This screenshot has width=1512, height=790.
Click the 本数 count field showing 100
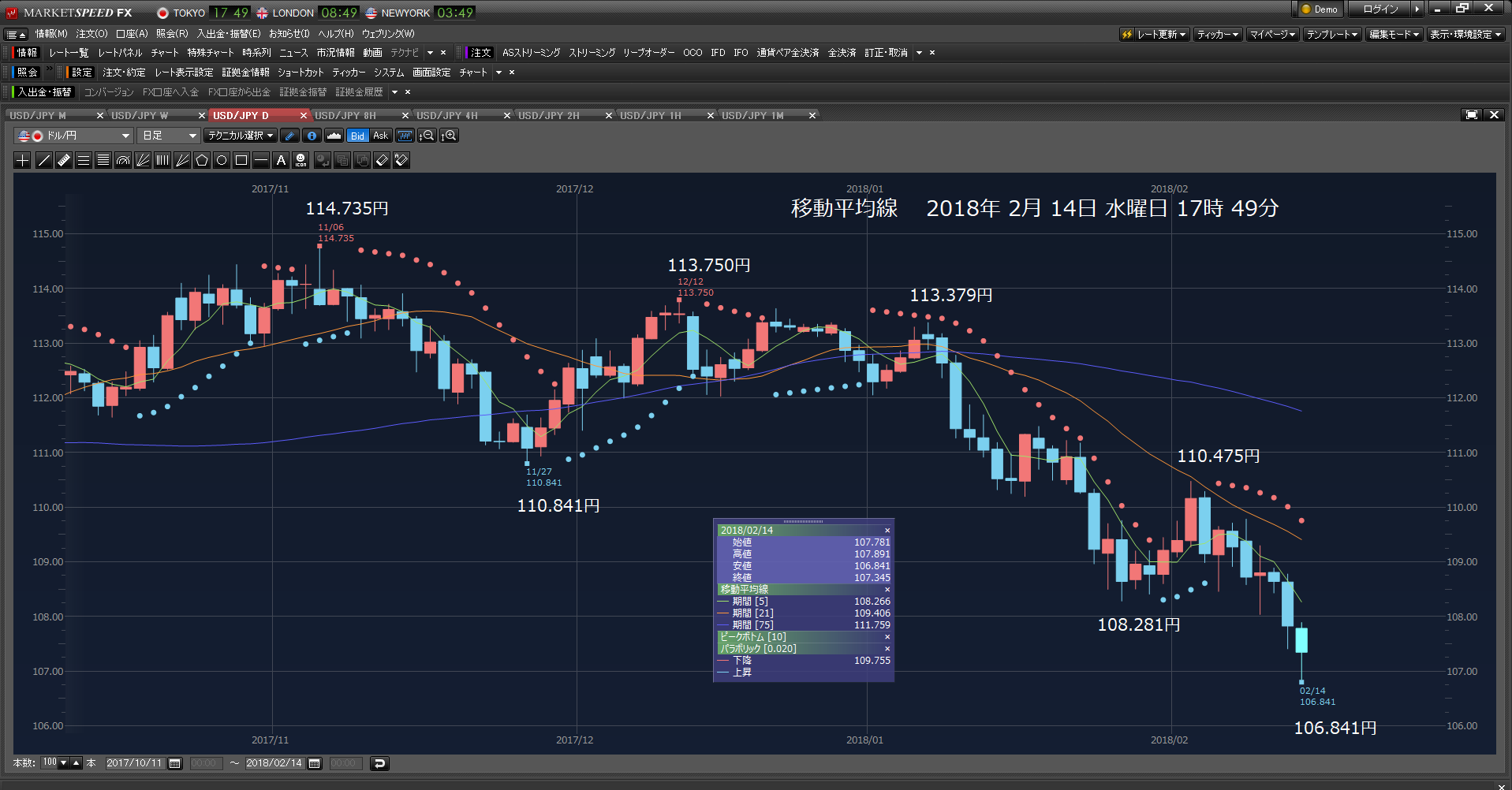coord(50,763)
